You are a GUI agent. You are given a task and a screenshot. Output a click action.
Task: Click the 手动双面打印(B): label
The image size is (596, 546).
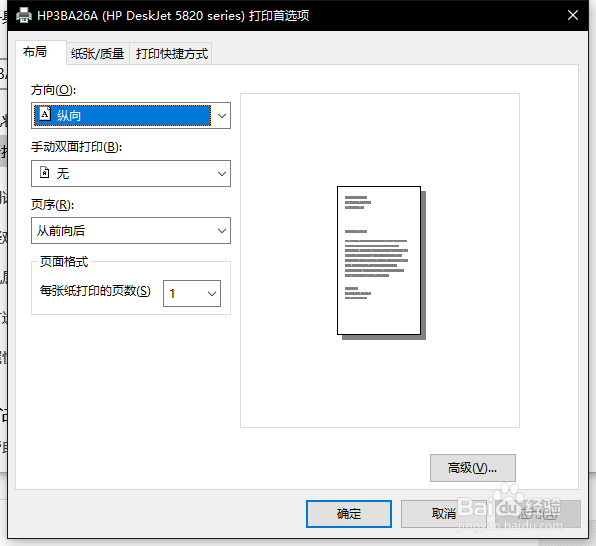click(x=76, y=147)
